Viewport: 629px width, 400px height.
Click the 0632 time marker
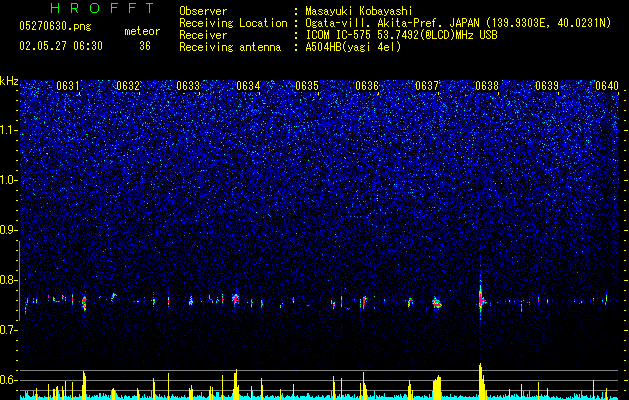[128, 86]
